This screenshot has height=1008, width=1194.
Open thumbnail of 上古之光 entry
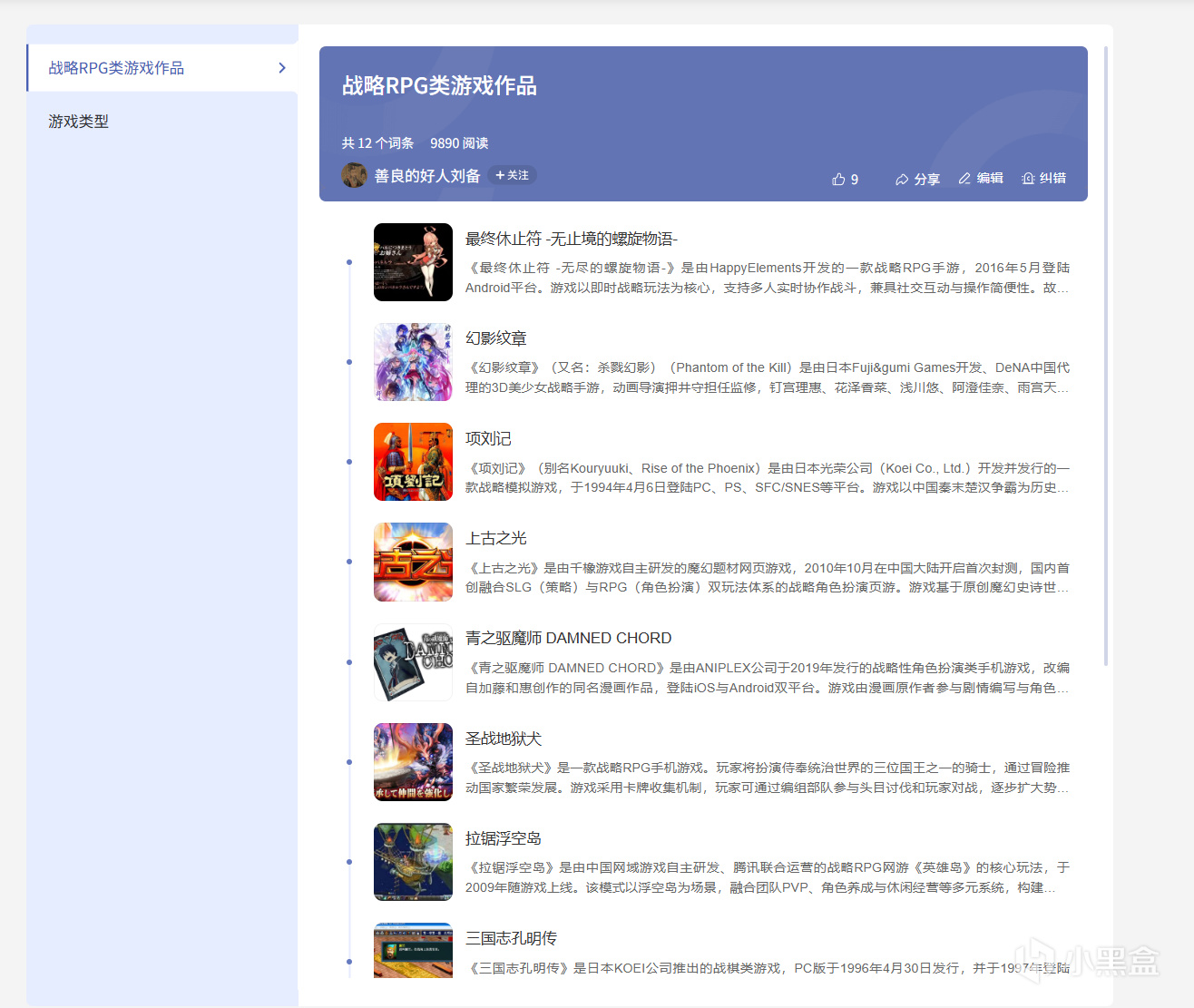413,562
